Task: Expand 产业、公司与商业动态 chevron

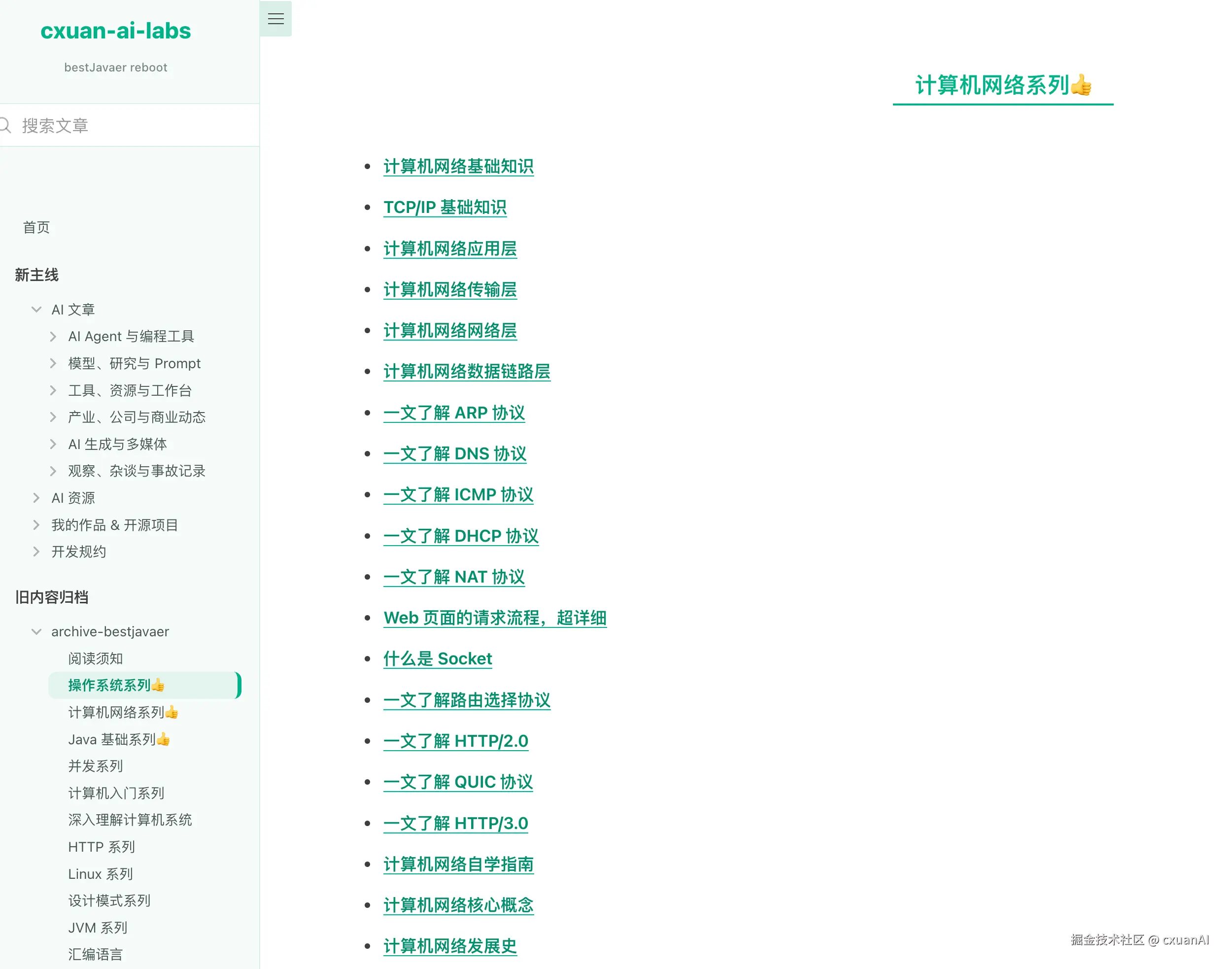Action: pyautogui.click(x=53, y=417)
